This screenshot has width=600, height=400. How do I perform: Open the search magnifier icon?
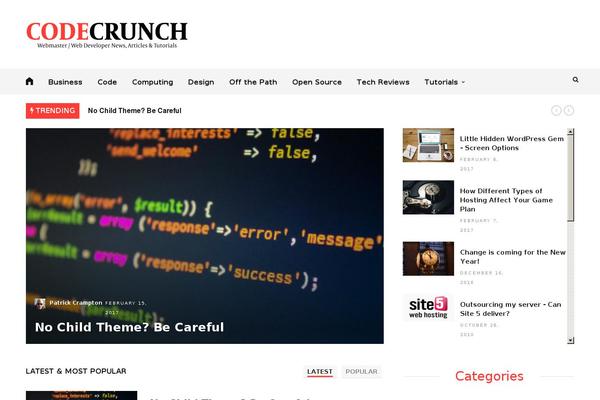pyautogui.click(x=575, y=80)
